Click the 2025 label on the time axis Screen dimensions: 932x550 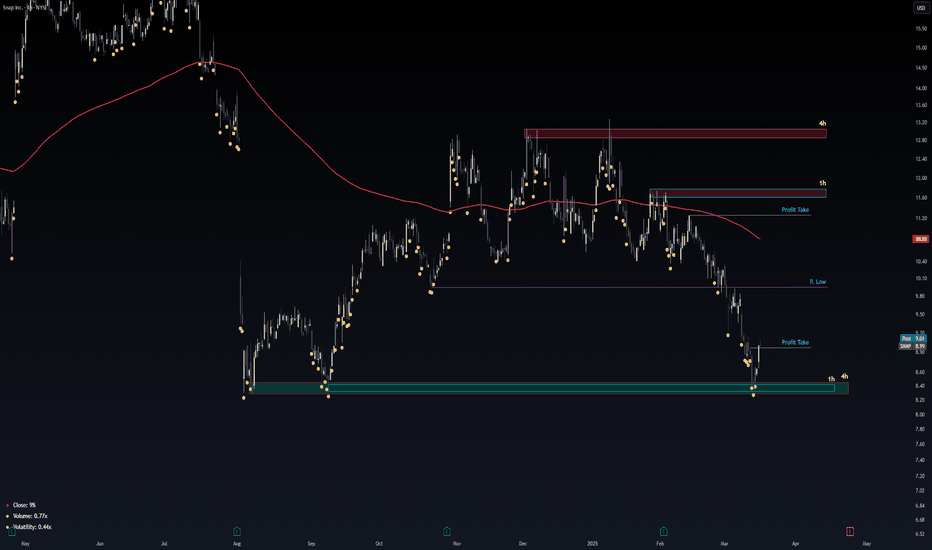click(593, 543)
